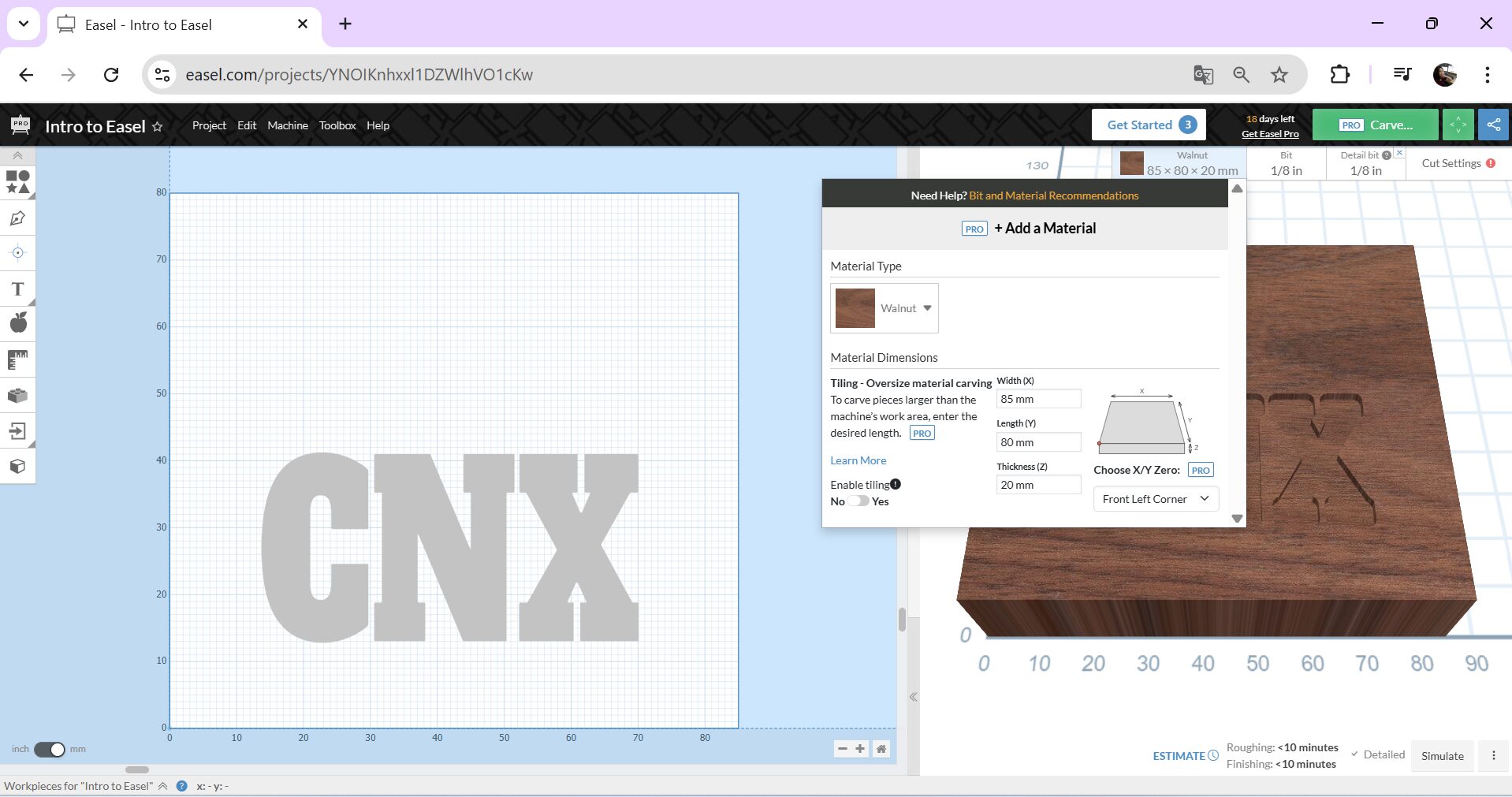The image size is (1512, 797).
Task: Click the translate page icon
Action: (x=1203, y=75)
